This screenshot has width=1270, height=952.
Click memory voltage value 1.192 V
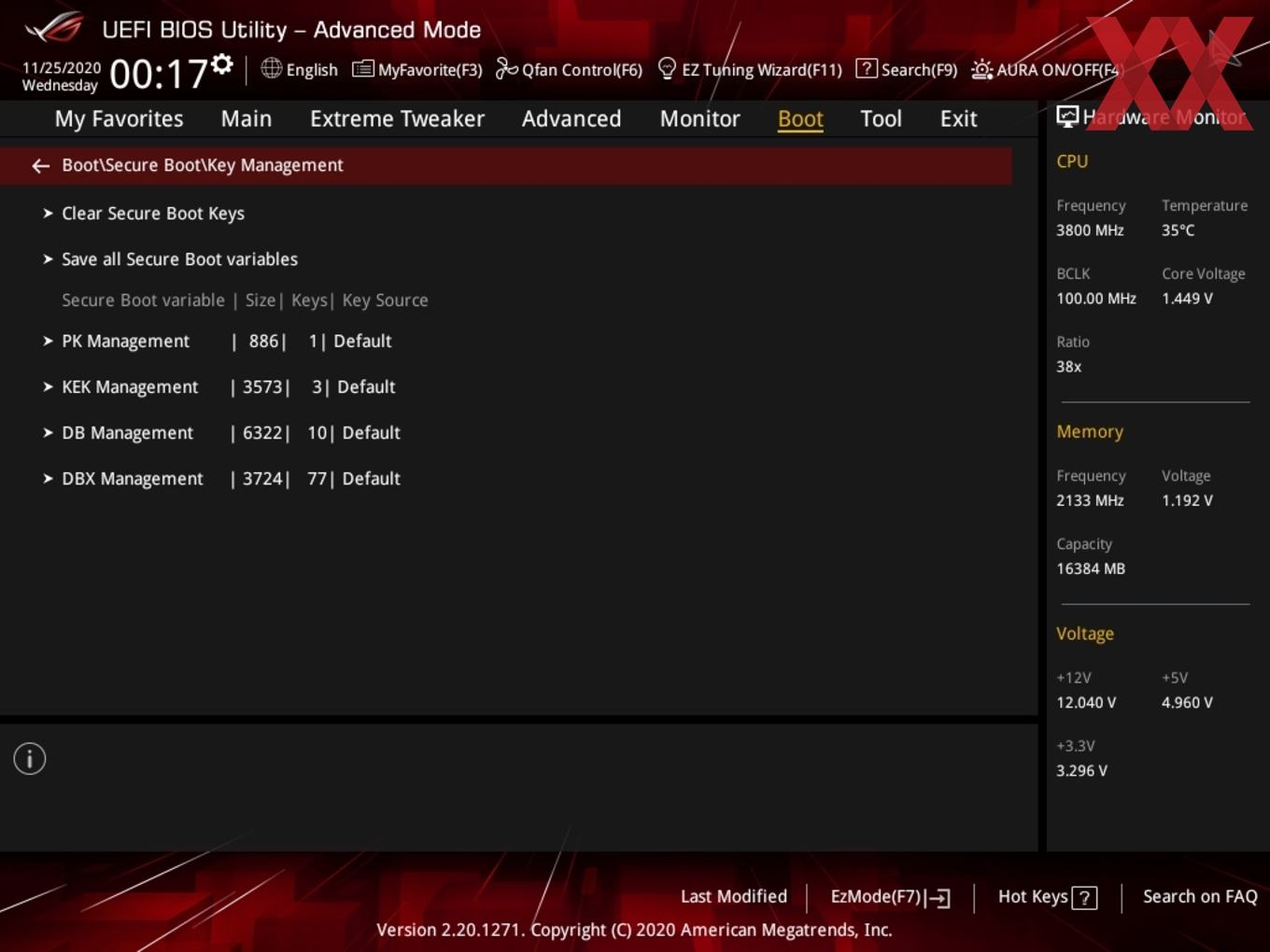1187,500
